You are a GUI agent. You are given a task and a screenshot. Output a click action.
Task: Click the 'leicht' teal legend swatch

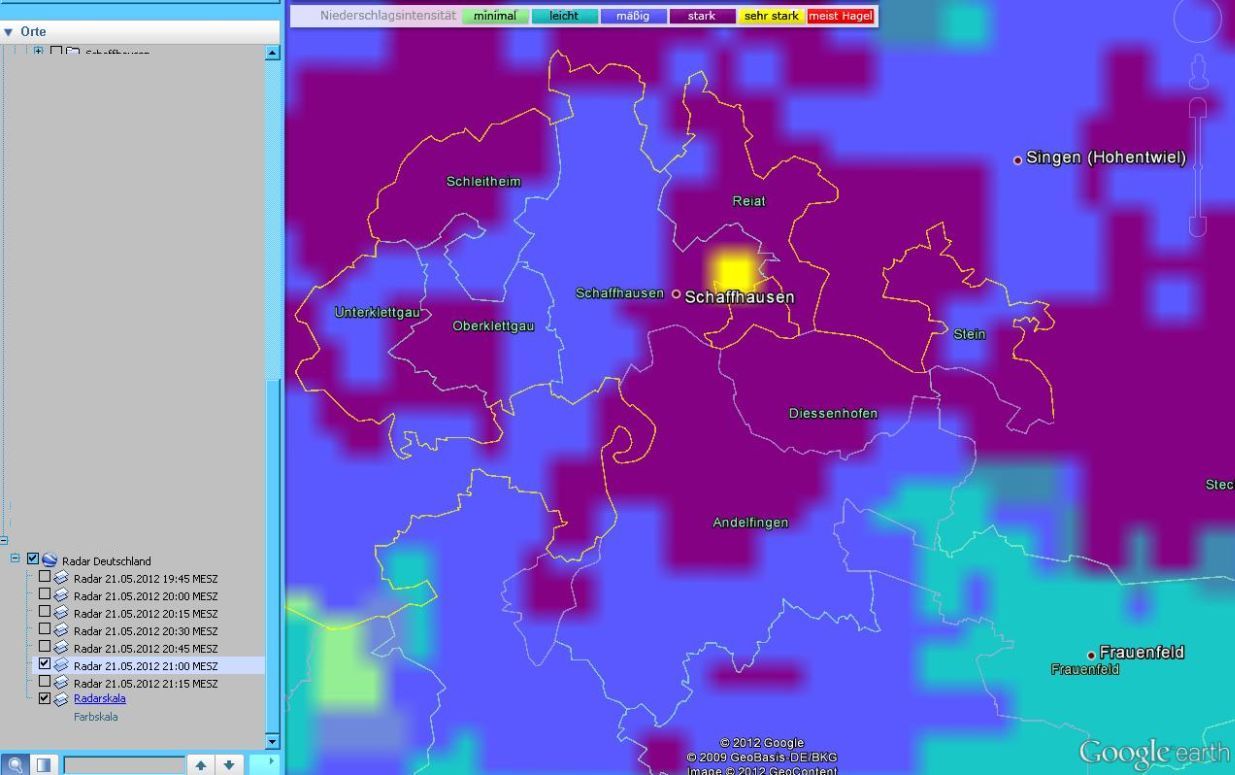pyautogui.click(x=564, y=16)
